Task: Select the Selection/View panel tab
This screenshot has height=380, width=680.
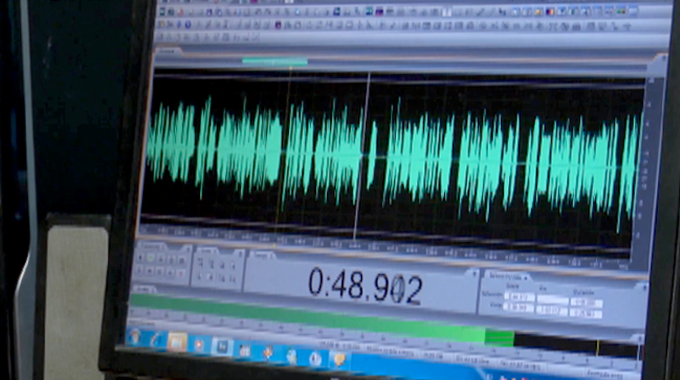Action: [508, 276]
